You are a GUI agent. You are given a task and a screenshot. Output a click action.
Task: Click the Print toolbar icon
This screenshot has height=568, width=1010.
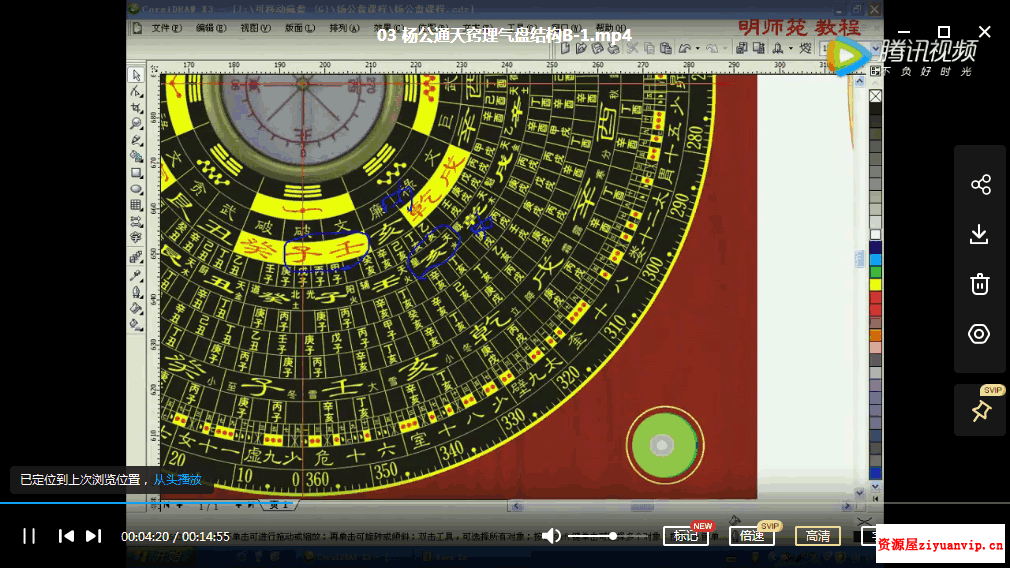615,48
